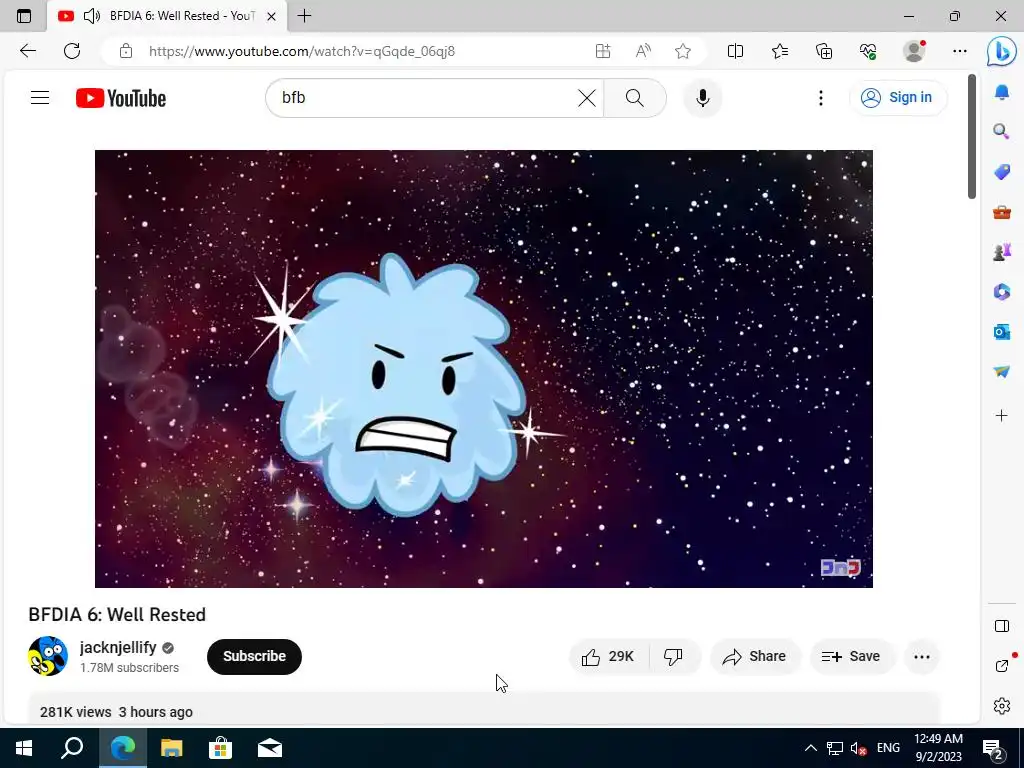Open volume control in tray
This screenshot has height=768, width=1024.
[x=859, y=748]
